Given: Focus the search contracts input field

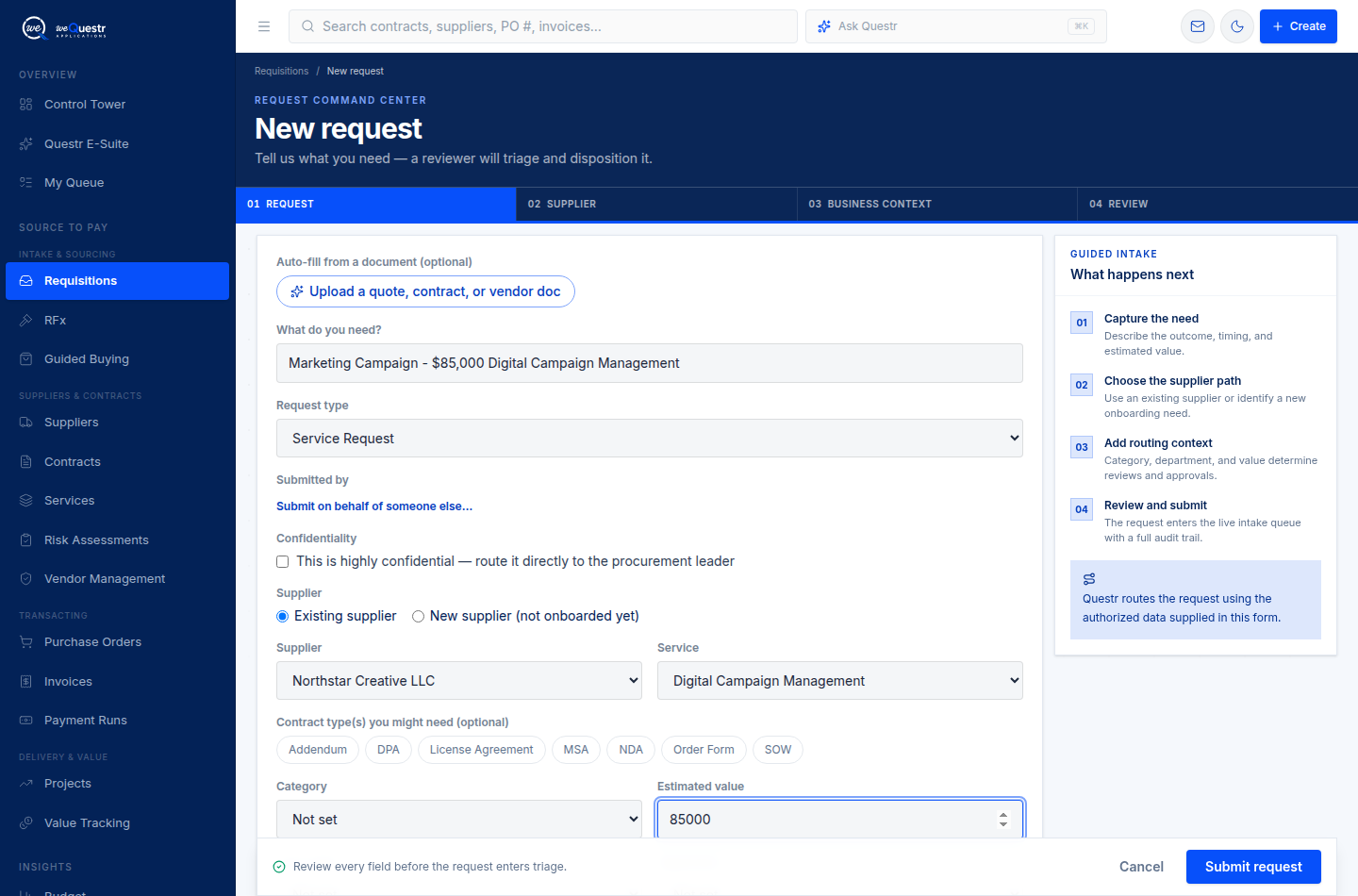Looking at the screenshot, I should [x=543, y=26].
